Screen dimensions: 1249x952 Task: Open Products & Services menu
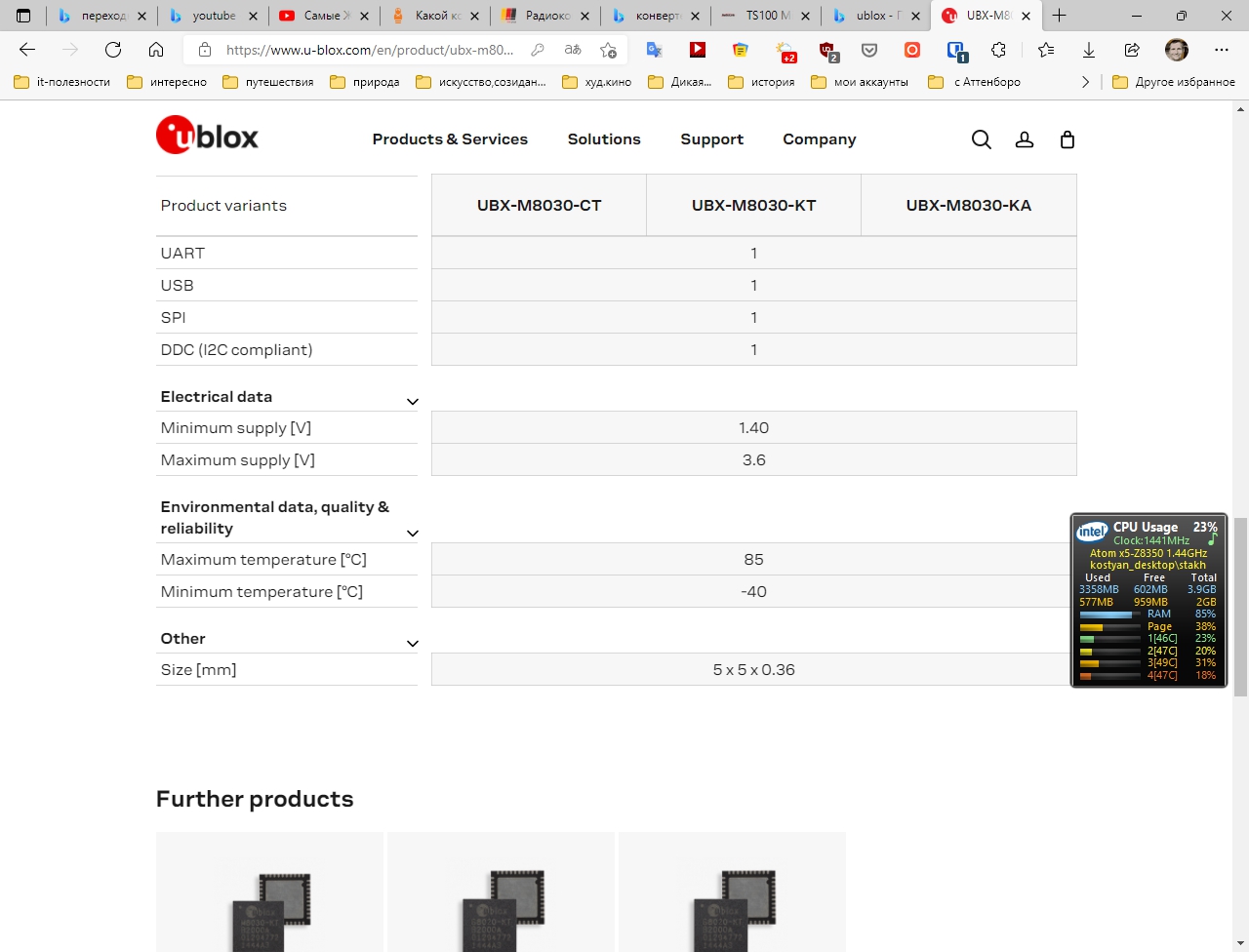pyautogui.click(x=450, y=139)
